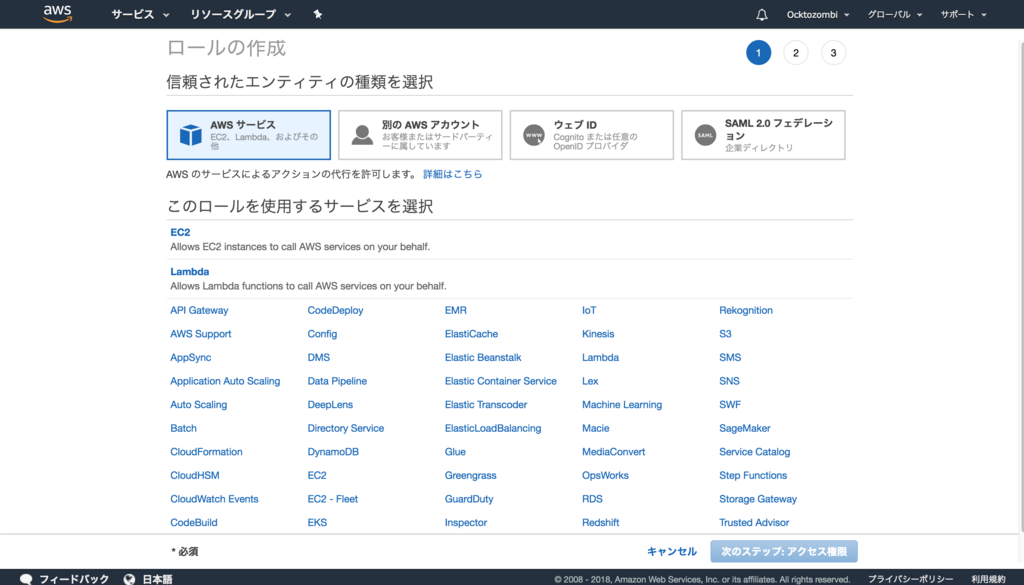This screenshot has width=1024, height=585.
Task: Click キャンセル to cancel role creation
Action: pos(671,552)
